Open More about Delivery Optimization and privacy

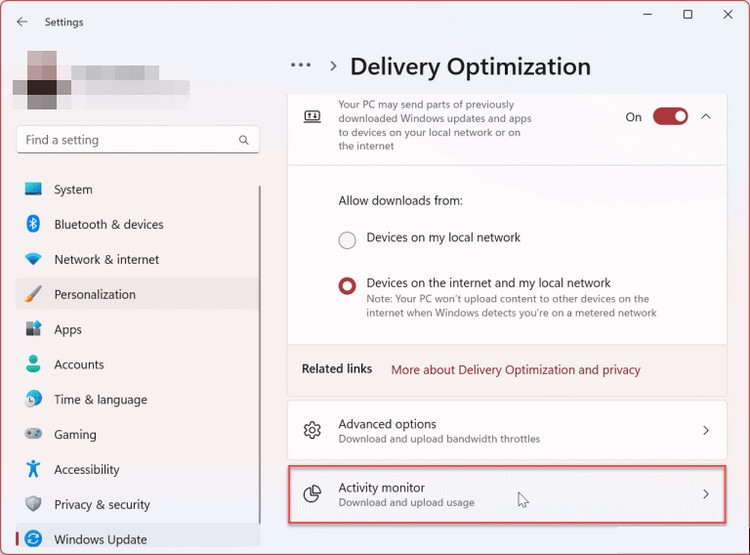tap(516, 369)
